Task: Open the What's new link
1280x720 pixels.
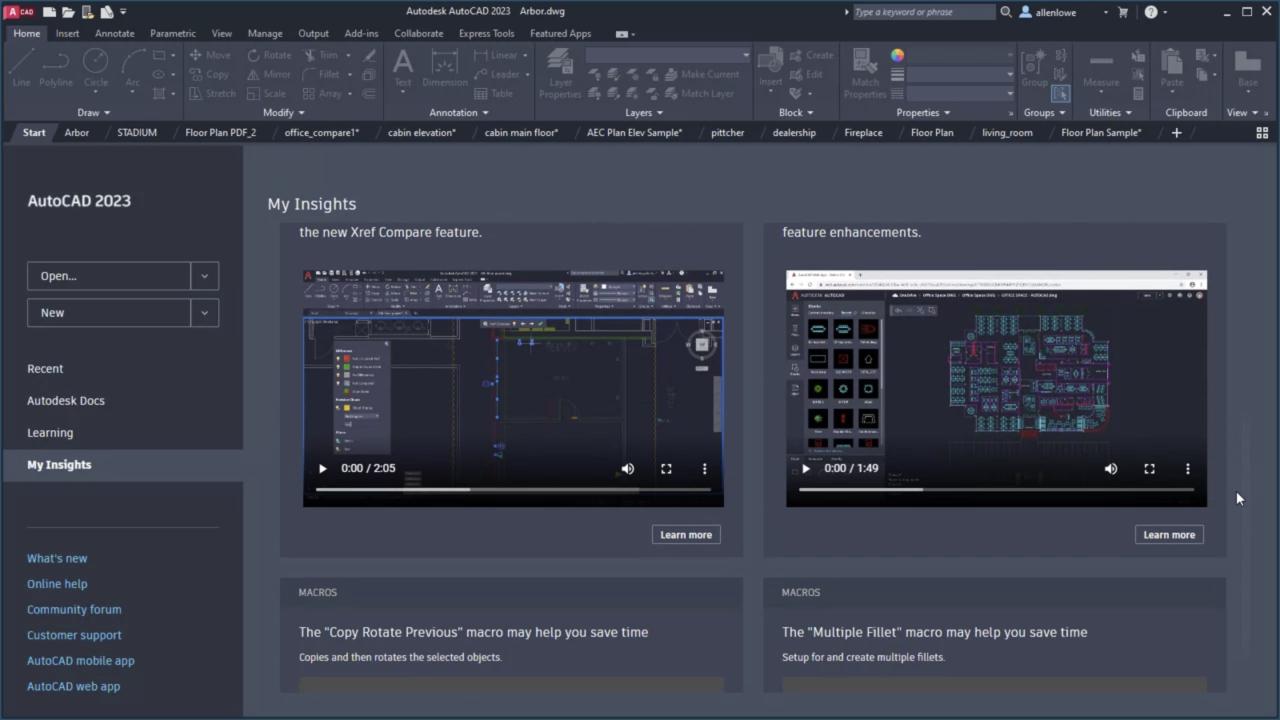Action: (57, 559)
